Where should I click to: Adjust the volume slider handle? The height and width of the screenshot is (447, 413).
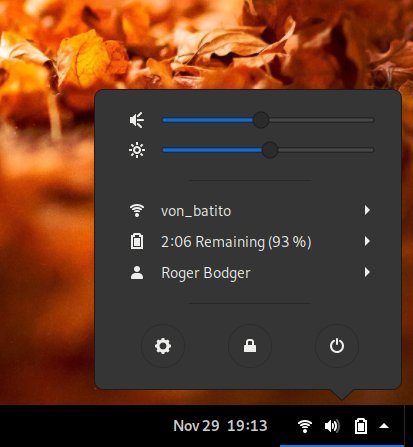(x=261, y=120)
